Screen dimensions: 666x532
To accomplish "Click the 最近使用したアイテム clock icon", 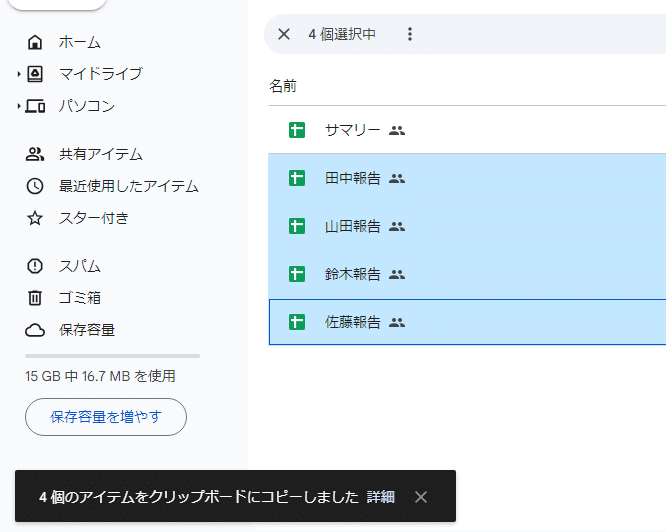I will [x=35, y=186].
